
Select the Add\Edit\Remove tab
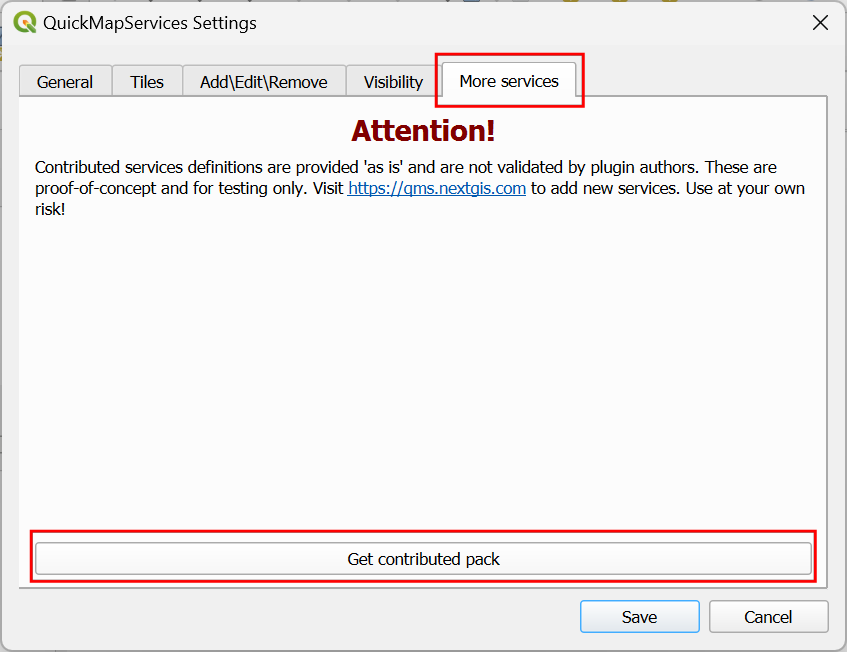tap(264, 82)
